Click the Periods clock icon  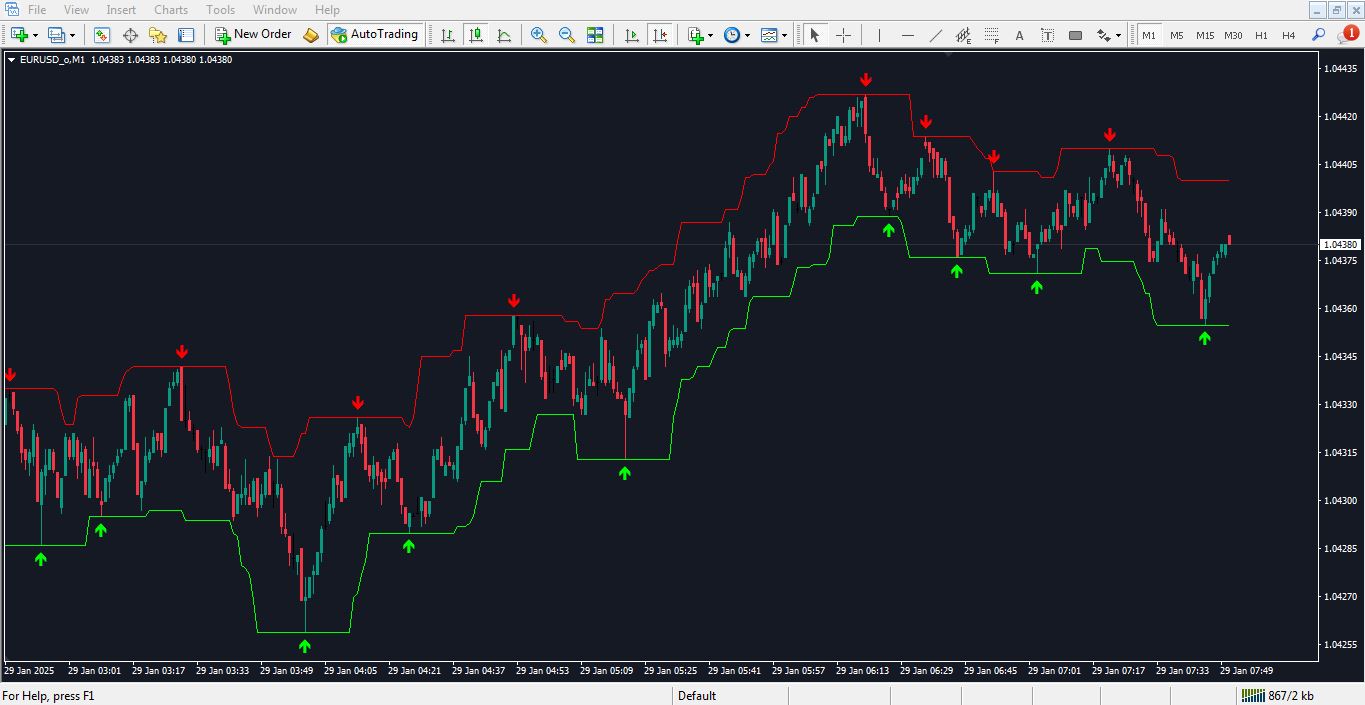[732, 35]
